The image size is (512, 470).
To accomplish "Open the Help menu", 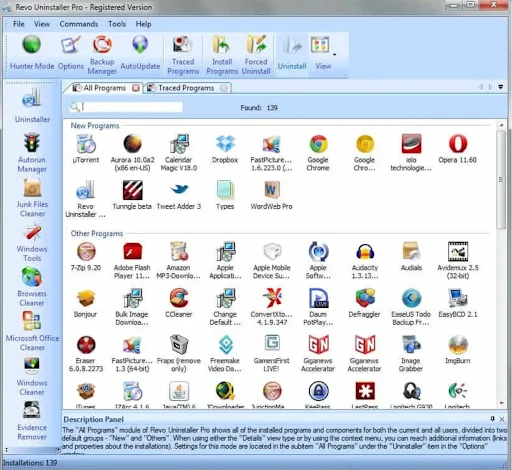I will (x=143, y=24).
